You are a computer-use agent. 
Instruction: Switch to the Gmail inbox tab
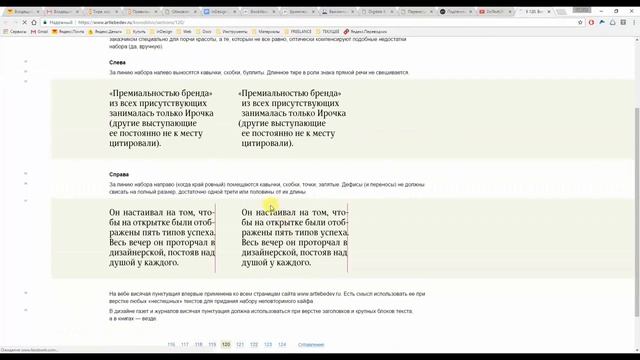[x=61, y=12]
